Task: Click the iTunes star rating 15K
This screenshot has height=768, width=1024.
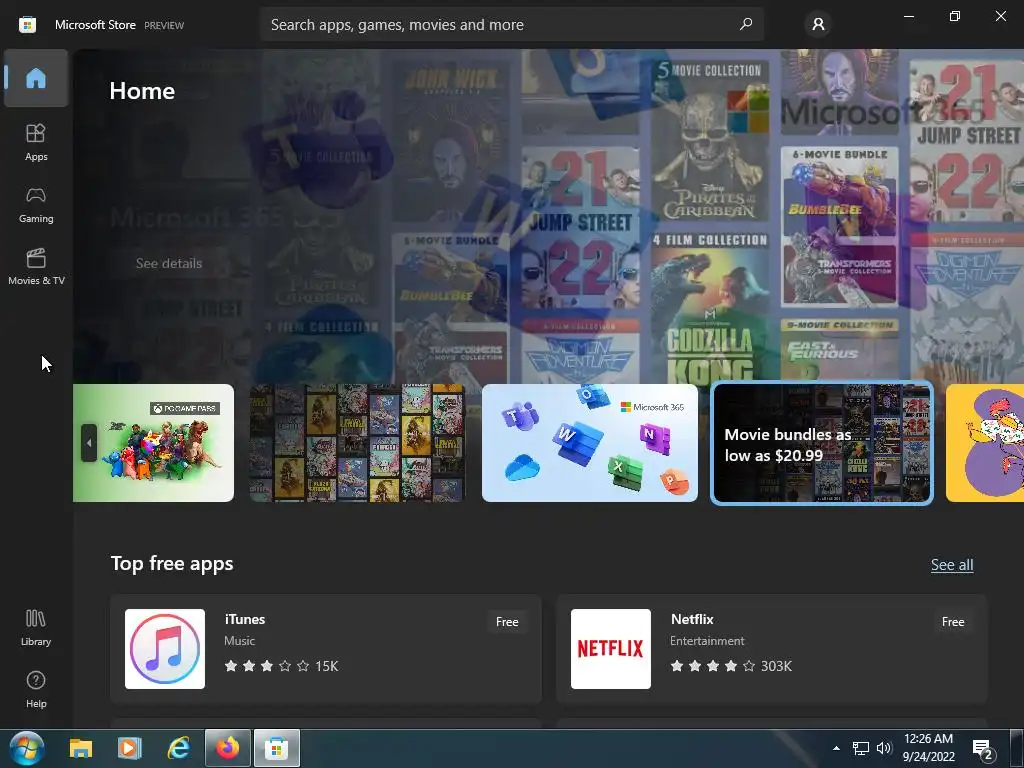Action: [281, 666]
